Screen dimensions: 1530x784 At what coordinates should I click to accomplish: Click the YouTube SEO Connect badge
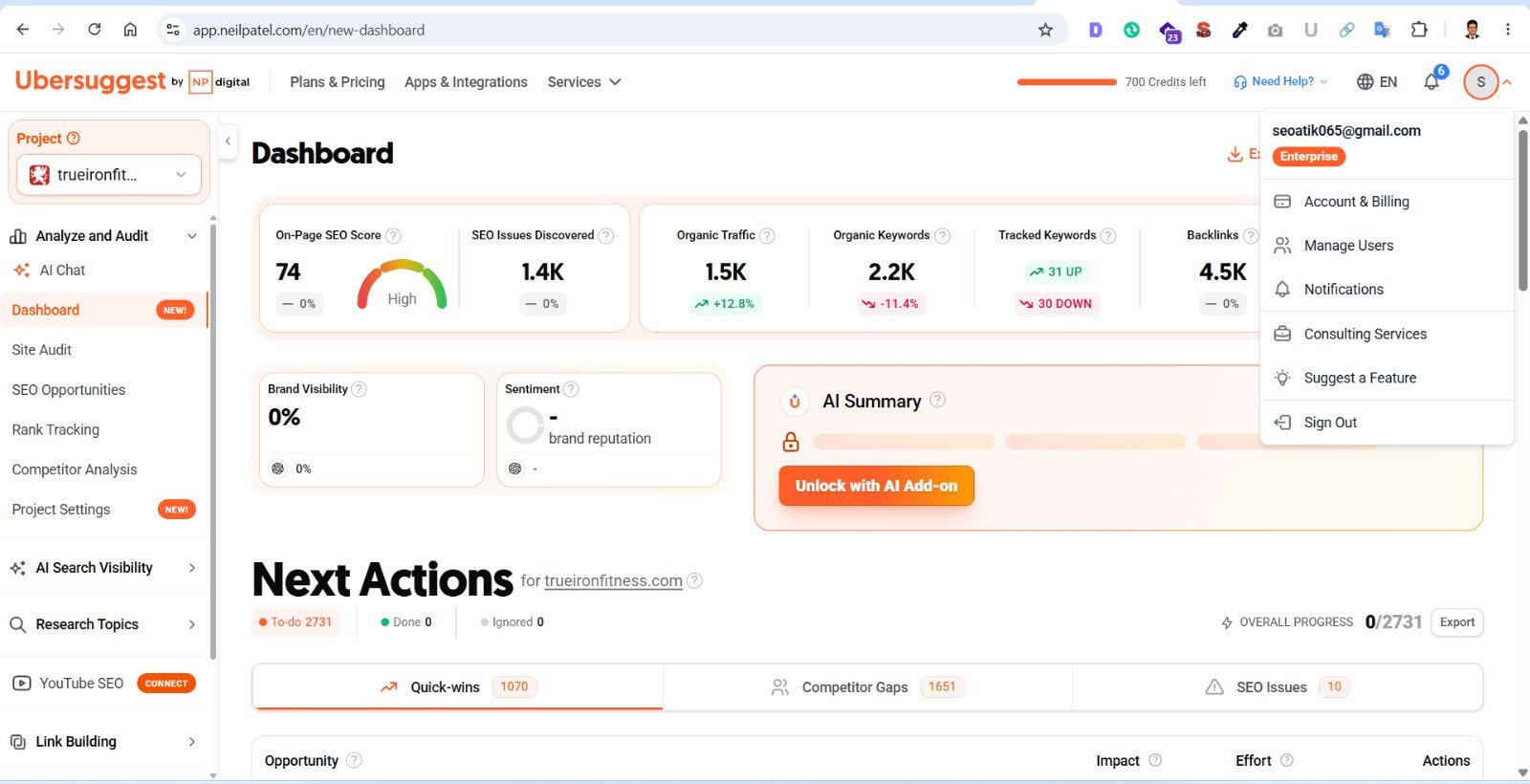click(x=166, y=684)
